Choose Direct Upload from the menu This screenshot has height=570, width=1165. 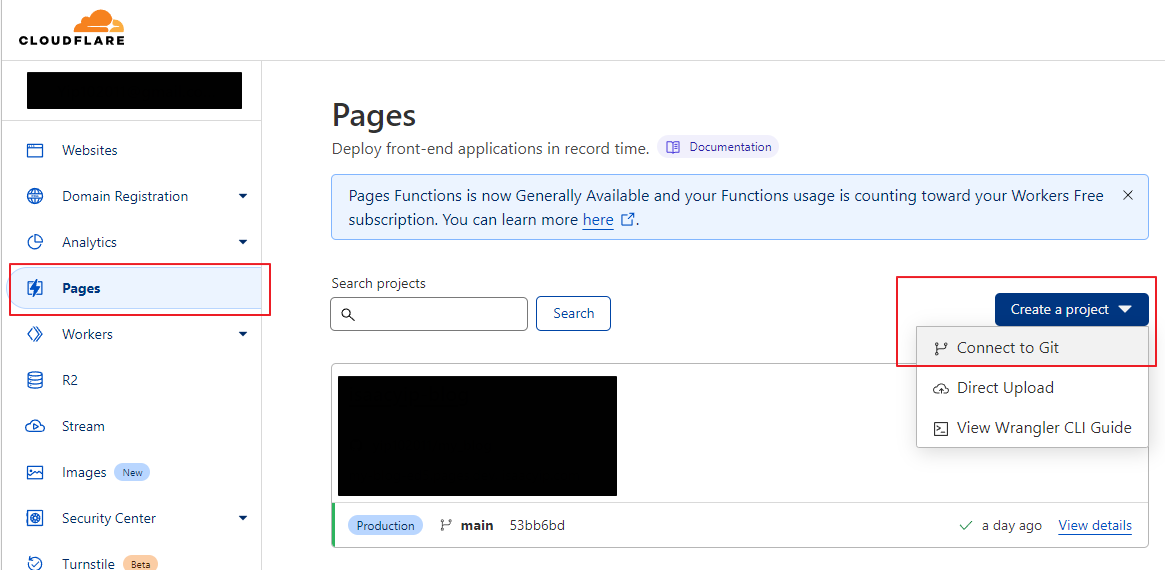pyautogui.click(x=1005, y=388)
